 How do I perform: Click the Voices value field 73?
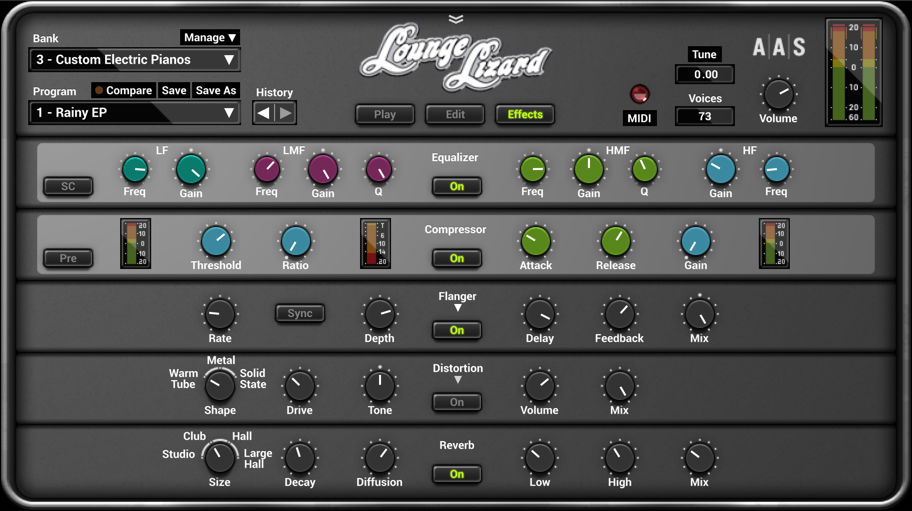705,116
